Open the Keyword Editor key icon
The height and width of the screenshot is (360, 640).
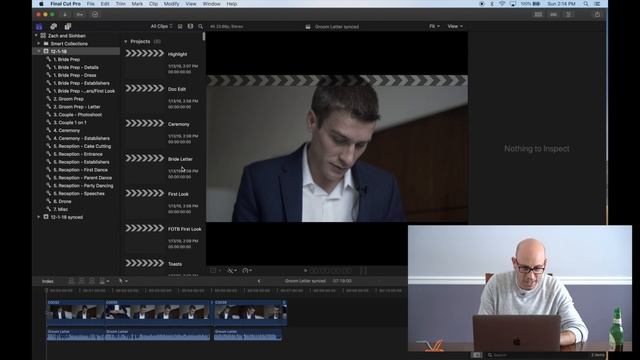tap(80, 14)
